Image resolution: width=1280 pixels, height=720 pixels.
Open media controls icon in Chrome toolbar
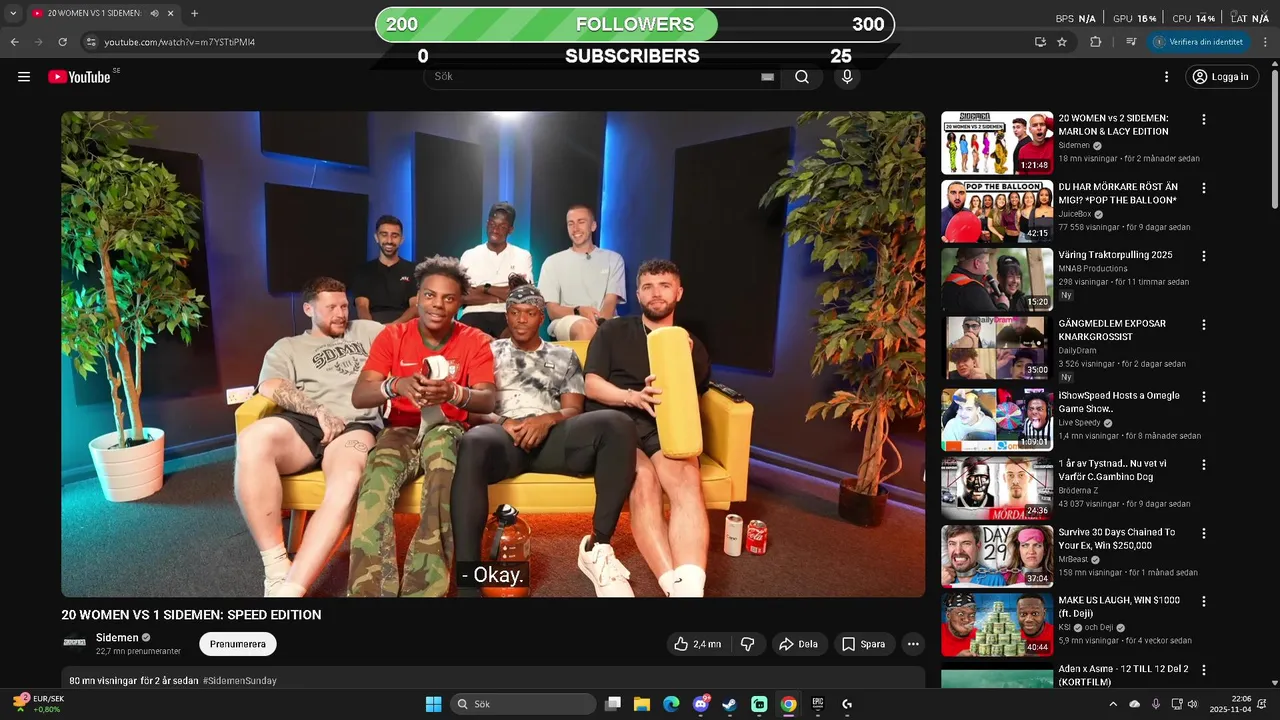click(1131, 42)
